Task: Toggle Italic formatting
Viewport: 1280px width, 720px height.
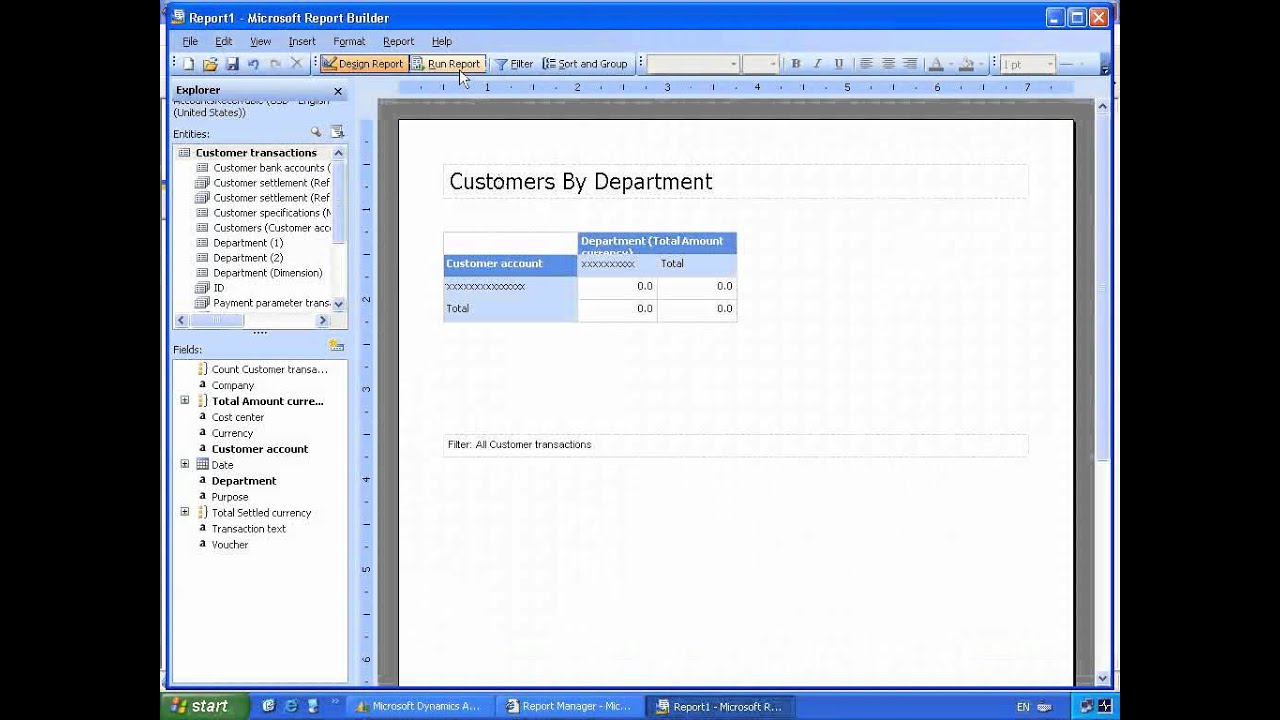Action: (817, 64)
